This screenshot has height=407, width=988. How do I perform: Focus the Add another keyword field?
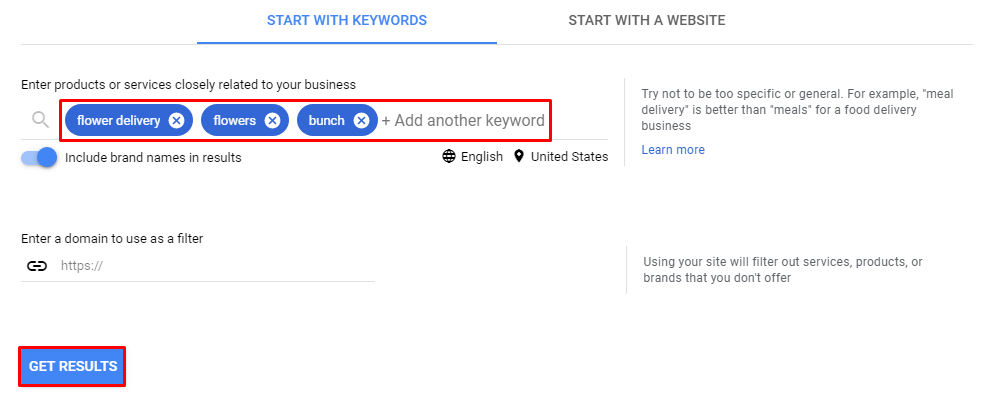coord(463,120)
